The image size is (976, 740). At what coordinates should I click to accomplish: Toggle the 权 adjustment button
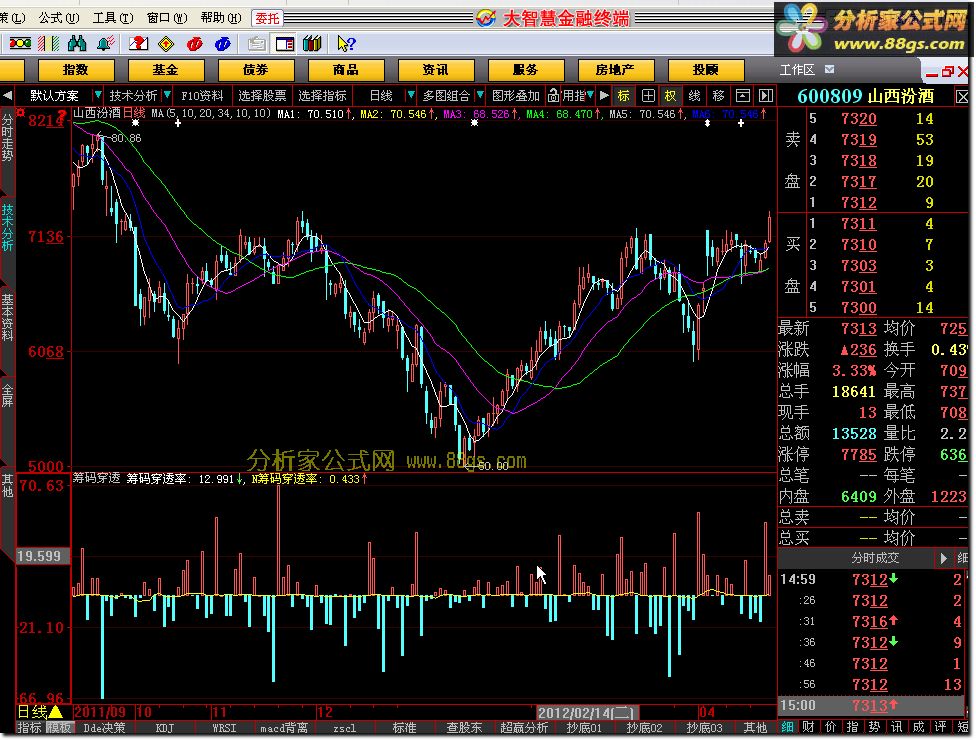670,96
